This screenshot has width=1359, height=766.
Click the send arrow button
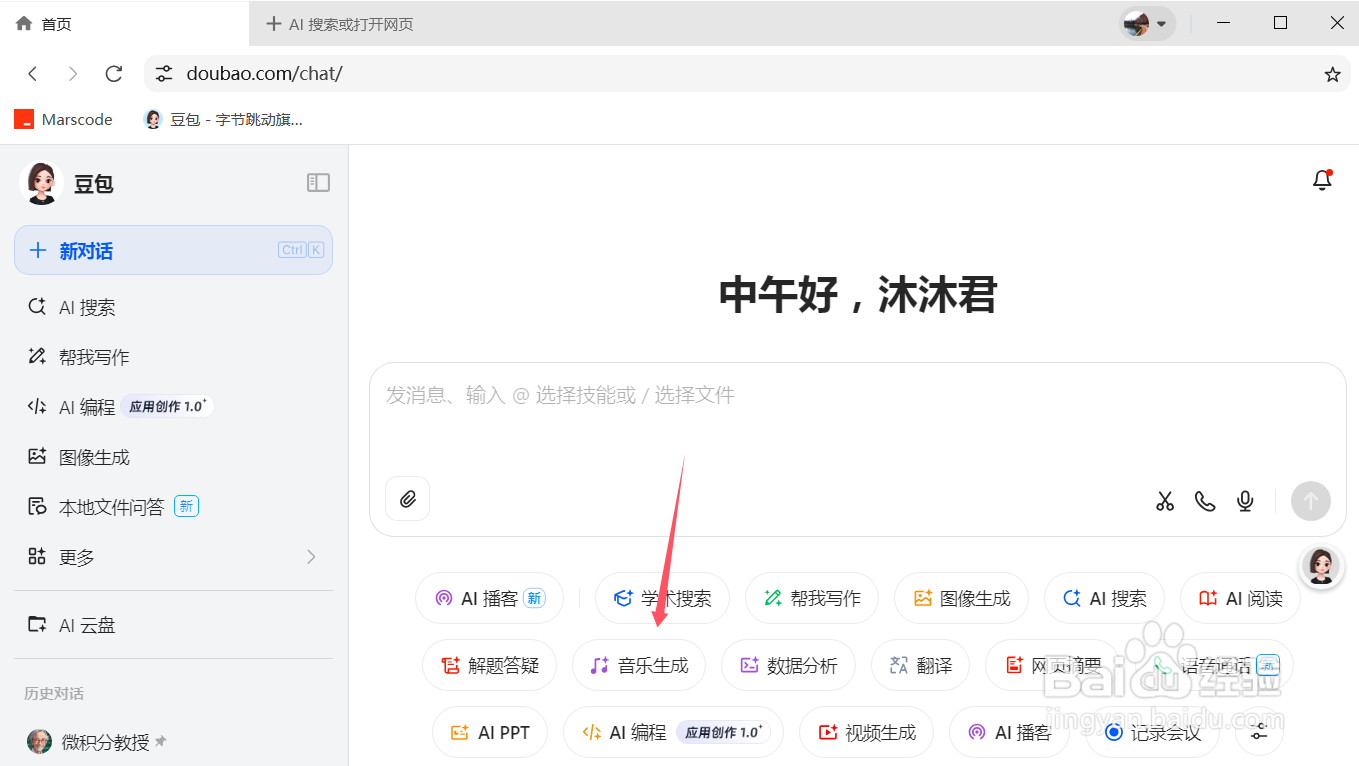[x=1310, y=501]
